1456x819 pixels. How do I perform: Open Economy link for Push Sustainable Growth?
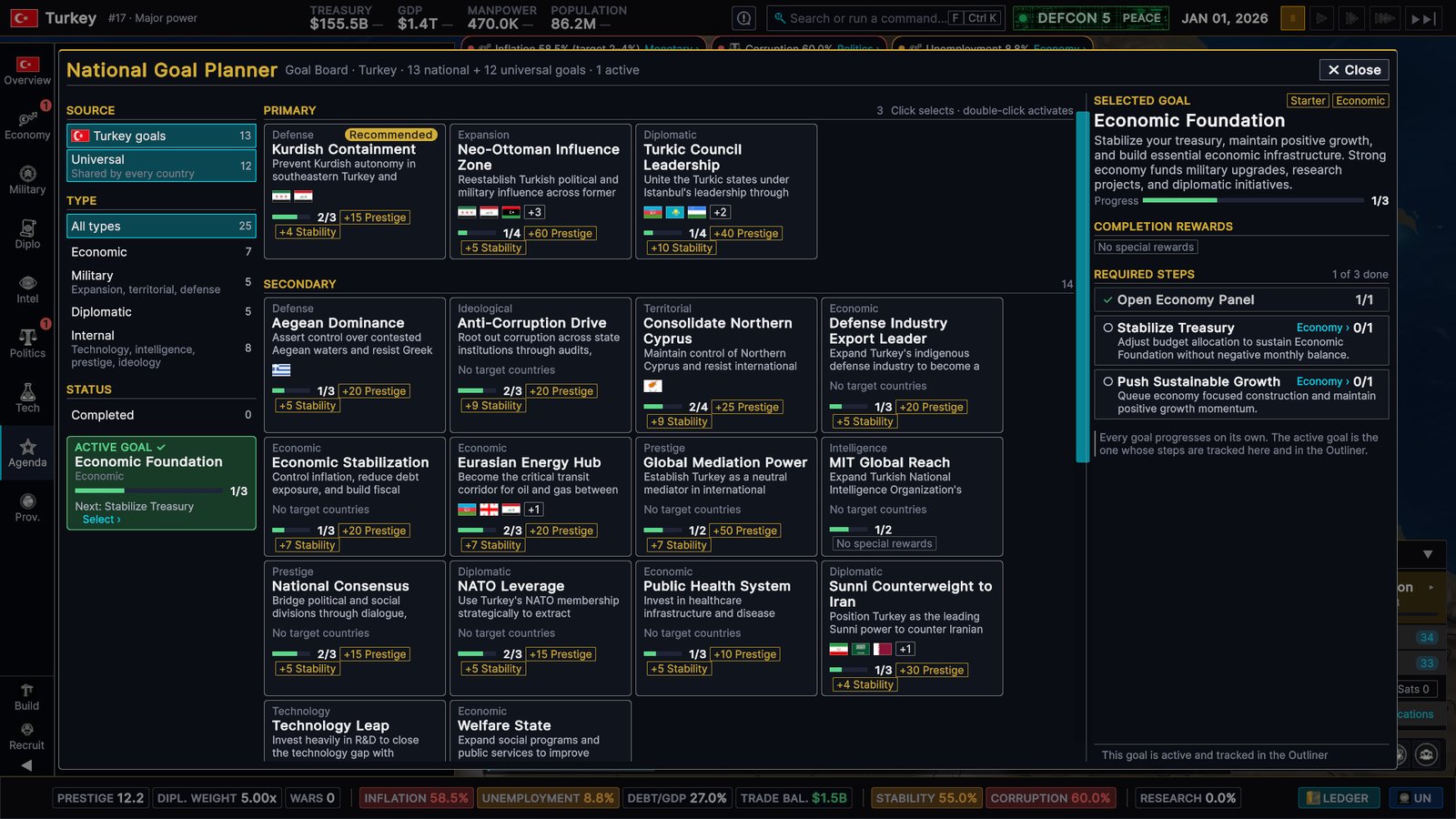point(1323,382)
